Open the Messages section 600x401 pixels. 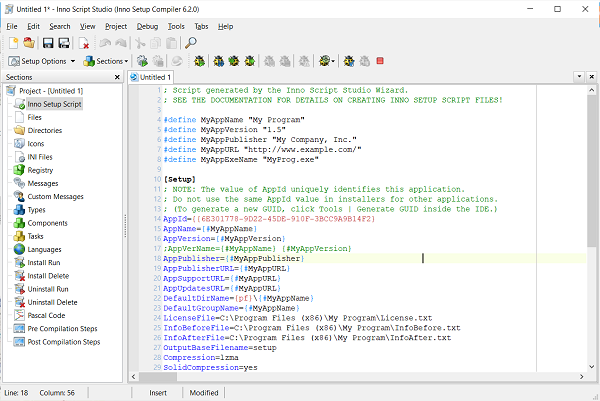click(x=43, y=184)
